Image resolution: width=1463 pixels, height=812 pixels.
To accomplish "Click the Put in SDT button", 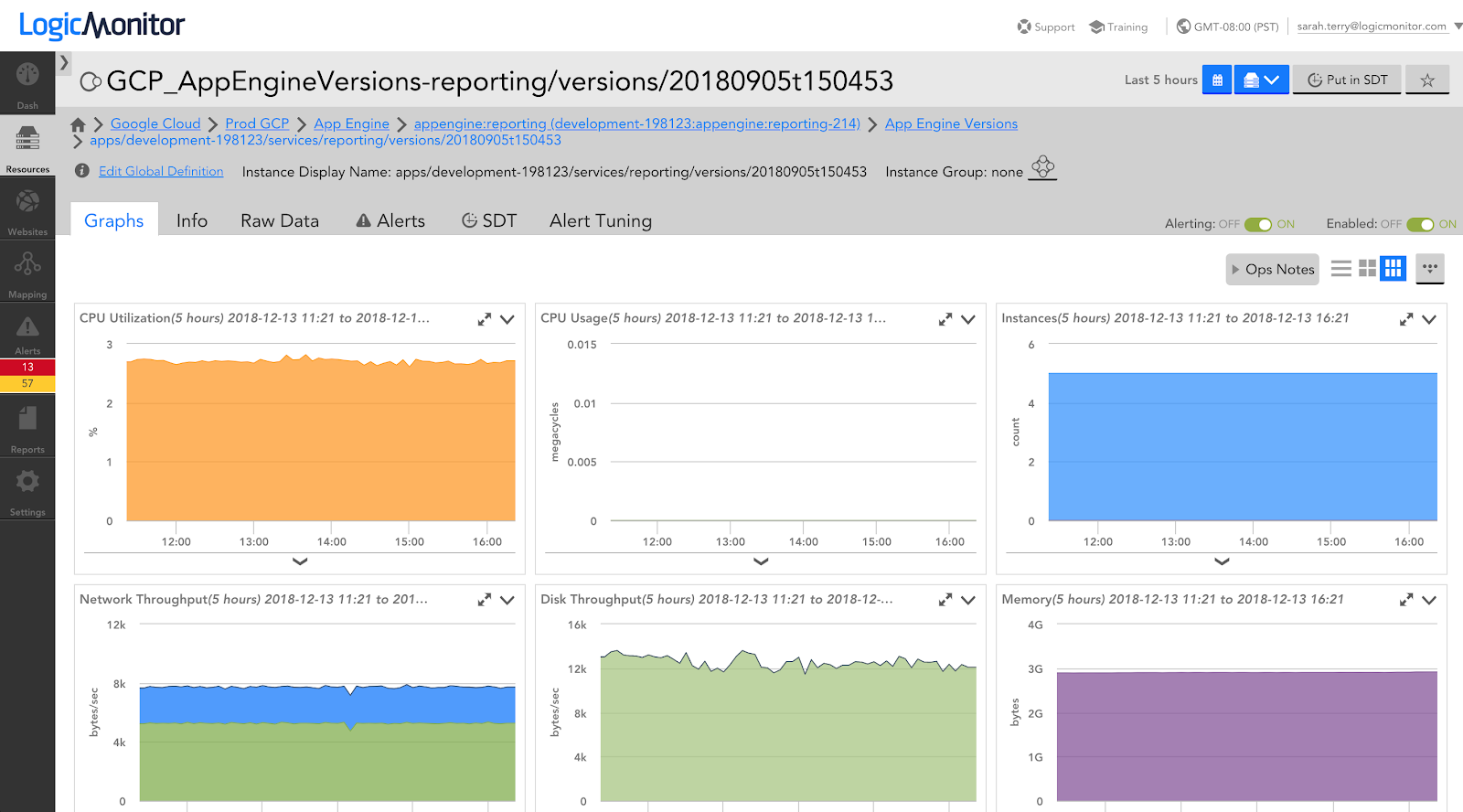I will [1347, 80].
